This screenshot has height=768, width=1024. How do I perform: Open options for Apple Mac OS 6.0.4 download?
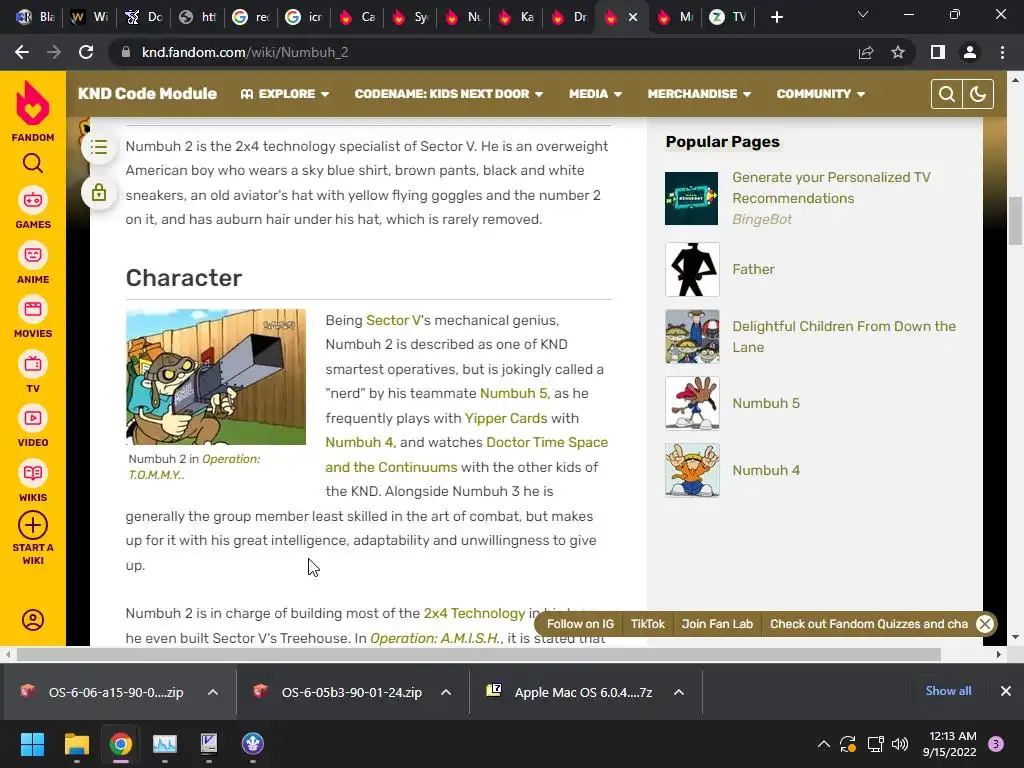(x=679, y=692)
